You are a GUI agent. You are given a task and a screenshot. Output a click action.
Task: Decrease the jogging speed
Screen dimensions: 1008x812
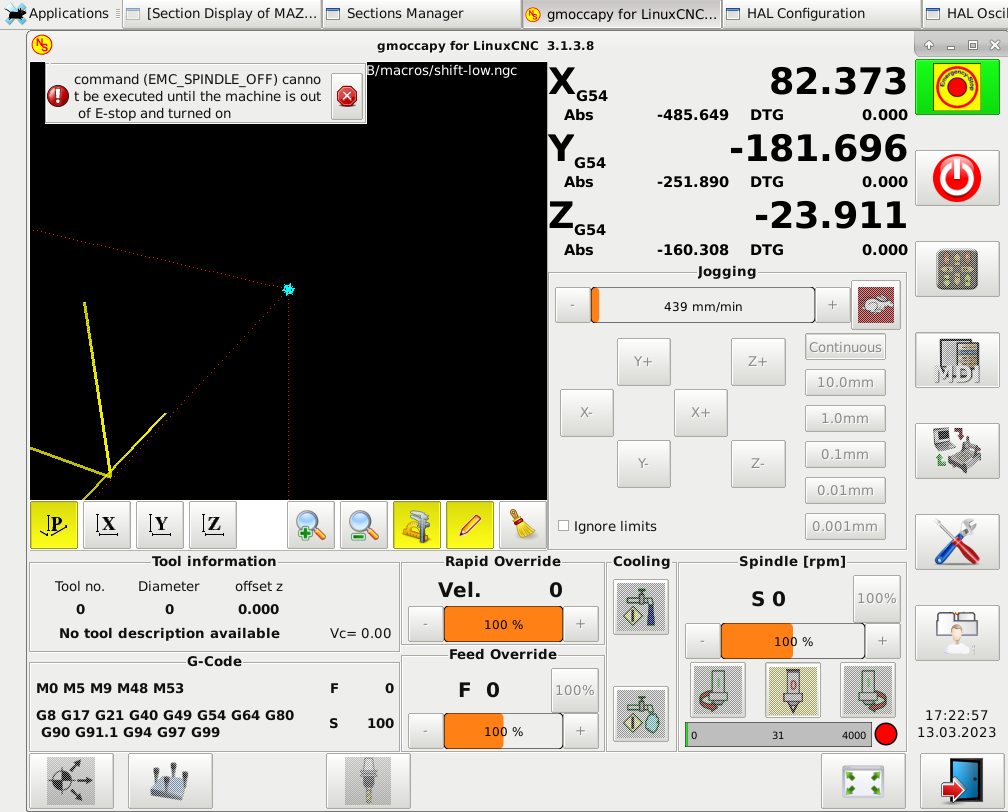coord(572,305)
